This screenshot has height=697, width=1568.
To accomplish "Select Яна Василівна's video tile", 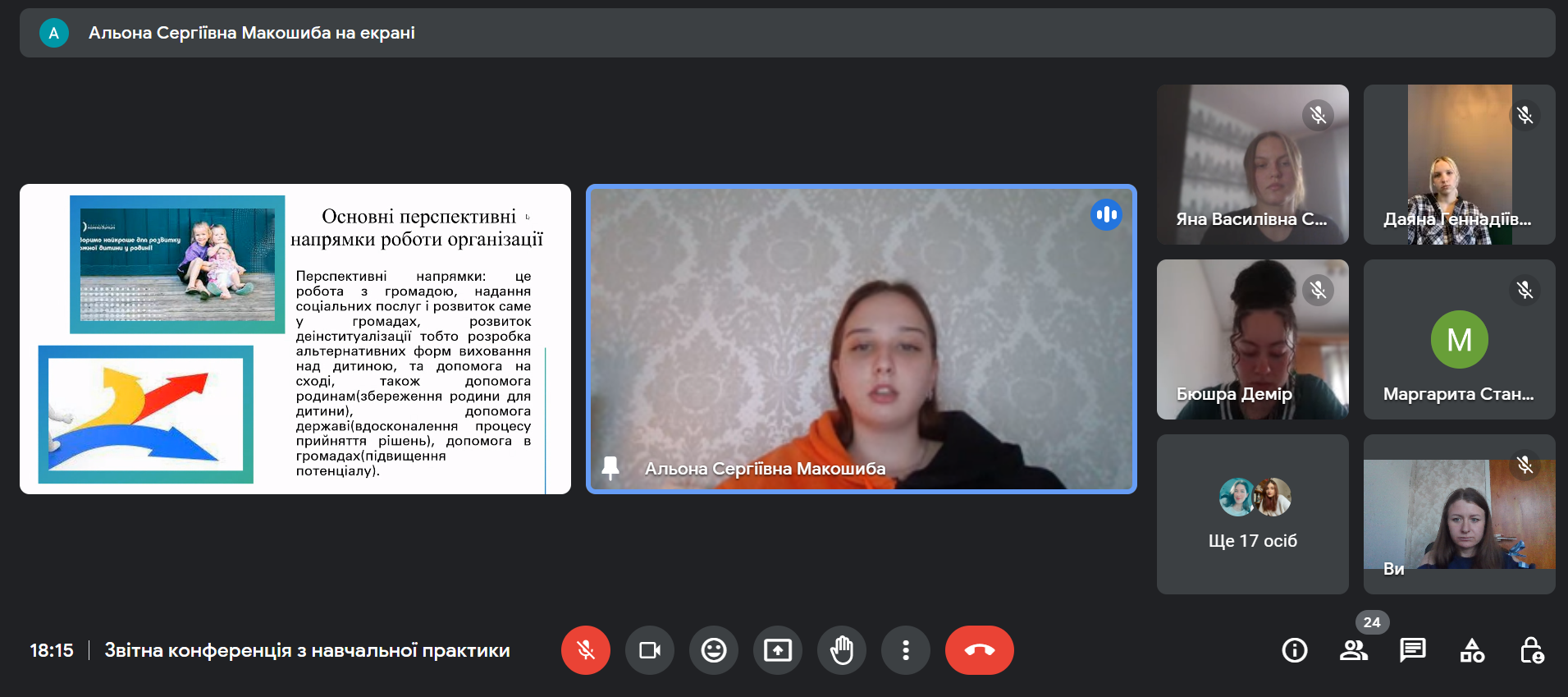I will [x=1252, y=164].
